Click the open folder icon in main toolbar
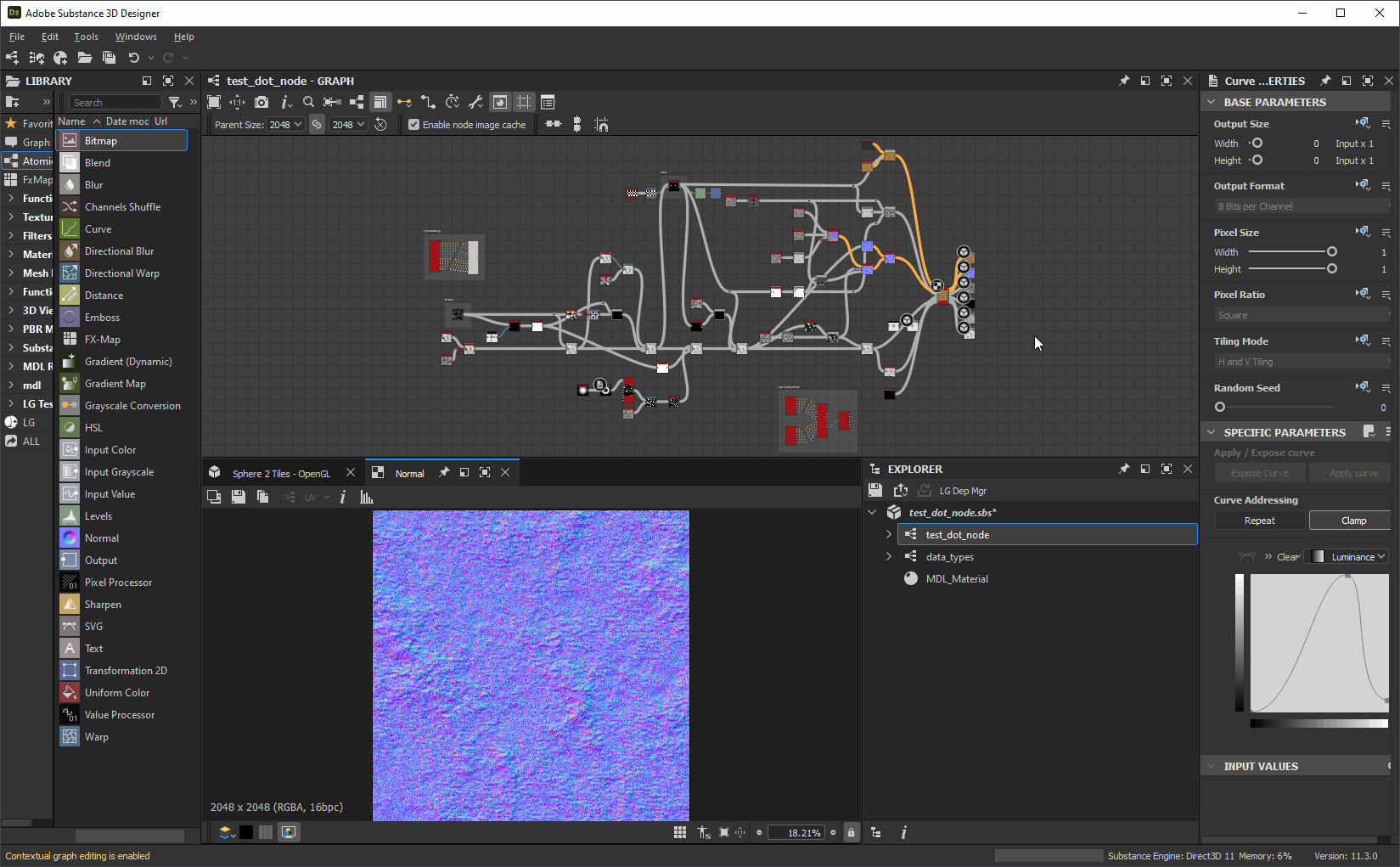 click(84, 58)
